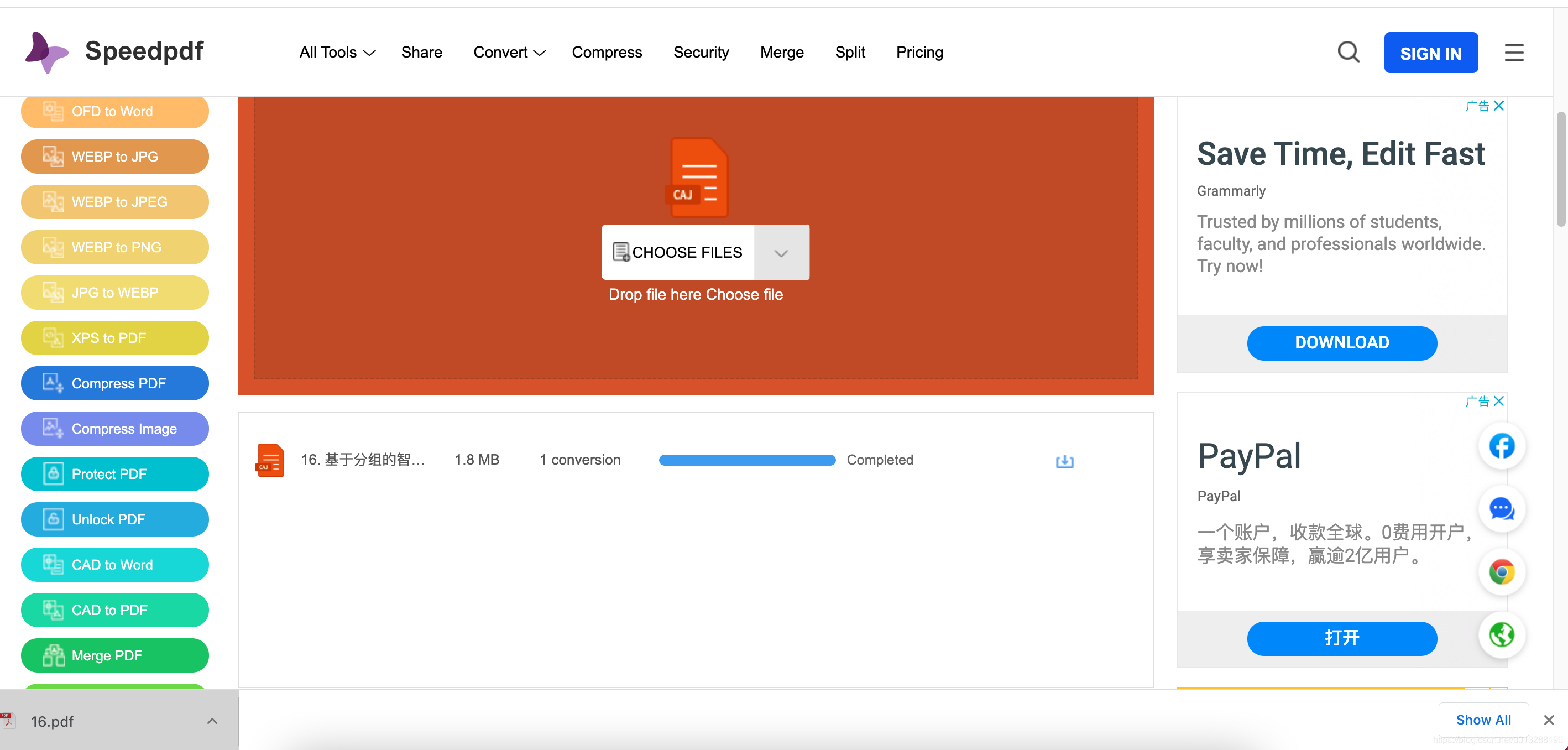Click Show All downloads
The width and height of the screenshot is (1568, 750).
tap(1483, 720)
